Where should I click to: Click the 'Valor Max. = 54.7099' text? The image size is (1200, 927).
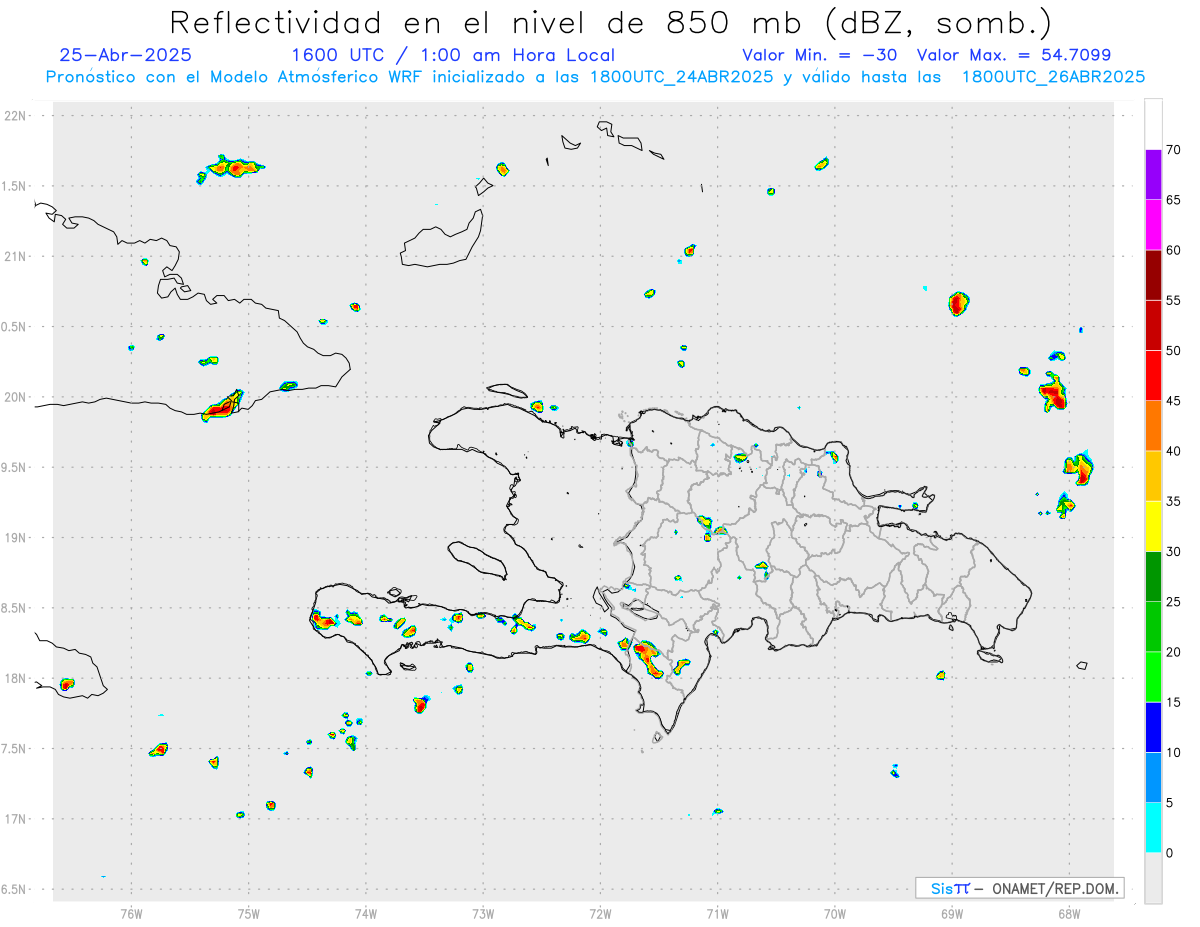coord(1014,56)
